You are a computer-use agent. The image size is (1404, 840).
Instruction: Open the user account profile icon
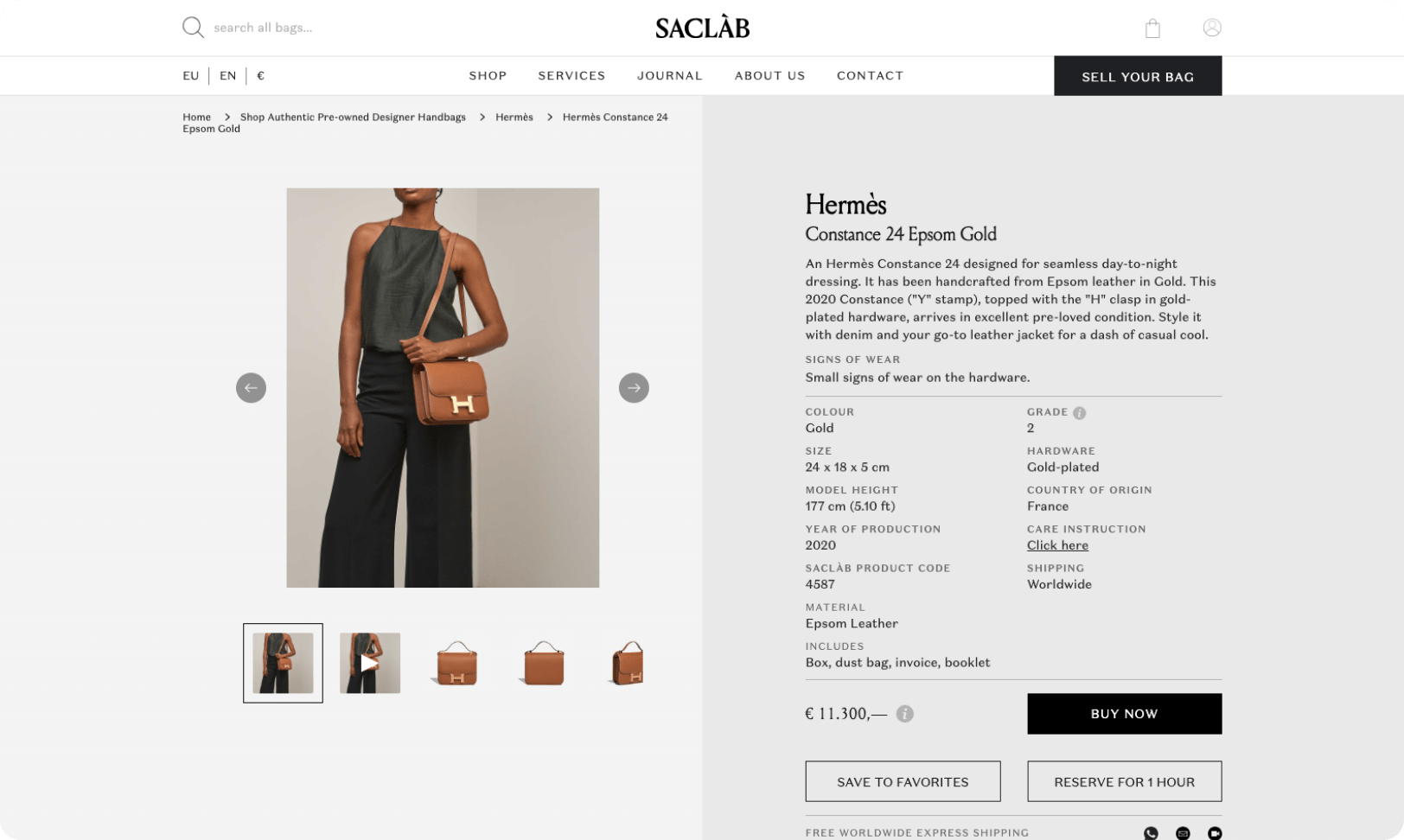click(1212, 28)
